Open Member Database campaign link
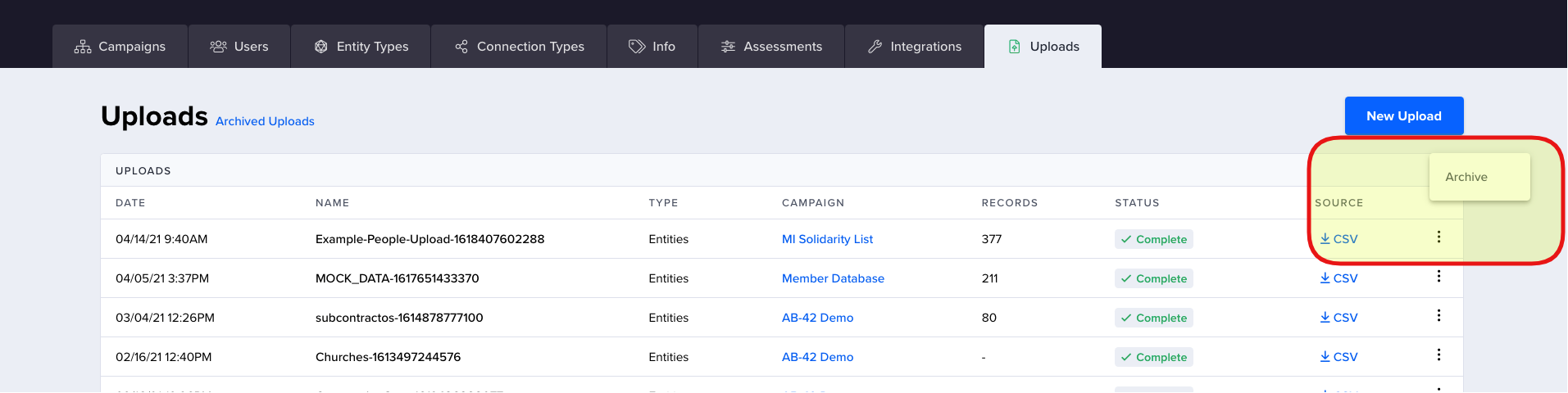 (833, 278)
